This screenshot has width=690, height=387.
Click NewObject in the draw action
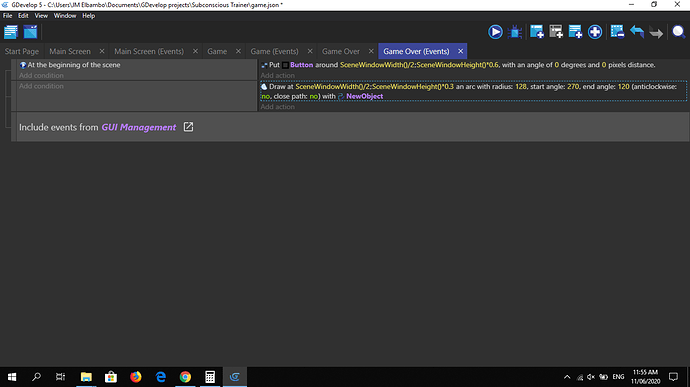point(364,96)
